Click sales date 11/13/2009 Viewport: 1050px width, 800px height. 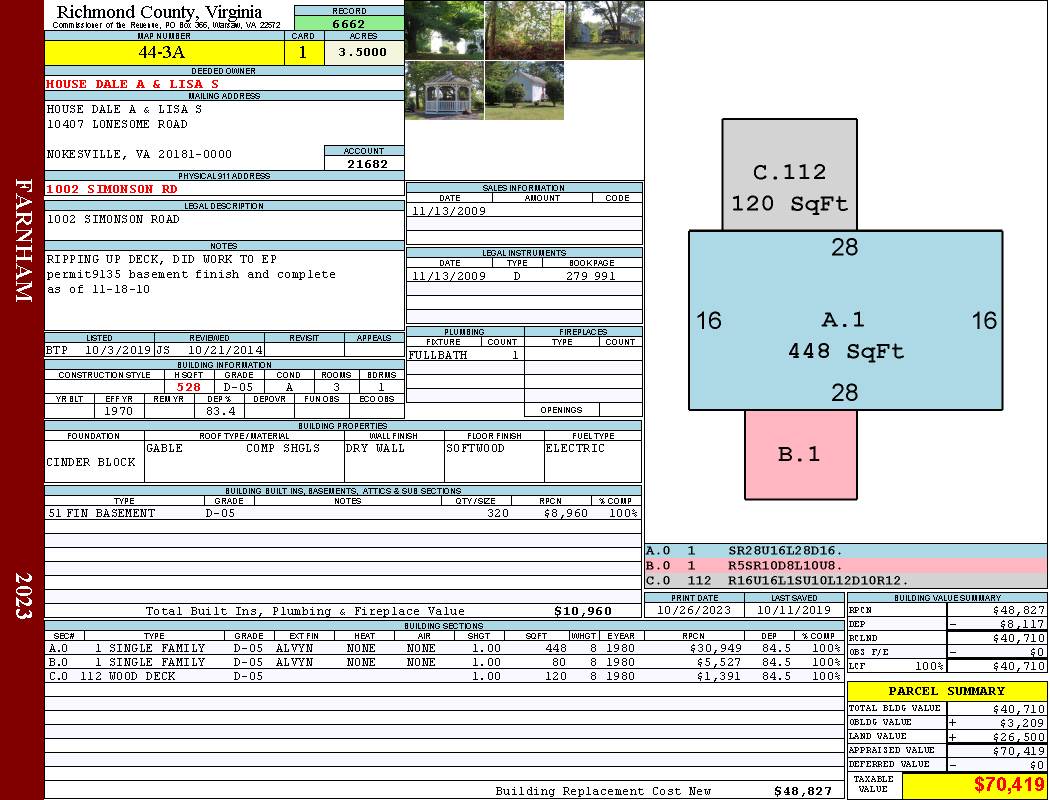pos(449,211)
